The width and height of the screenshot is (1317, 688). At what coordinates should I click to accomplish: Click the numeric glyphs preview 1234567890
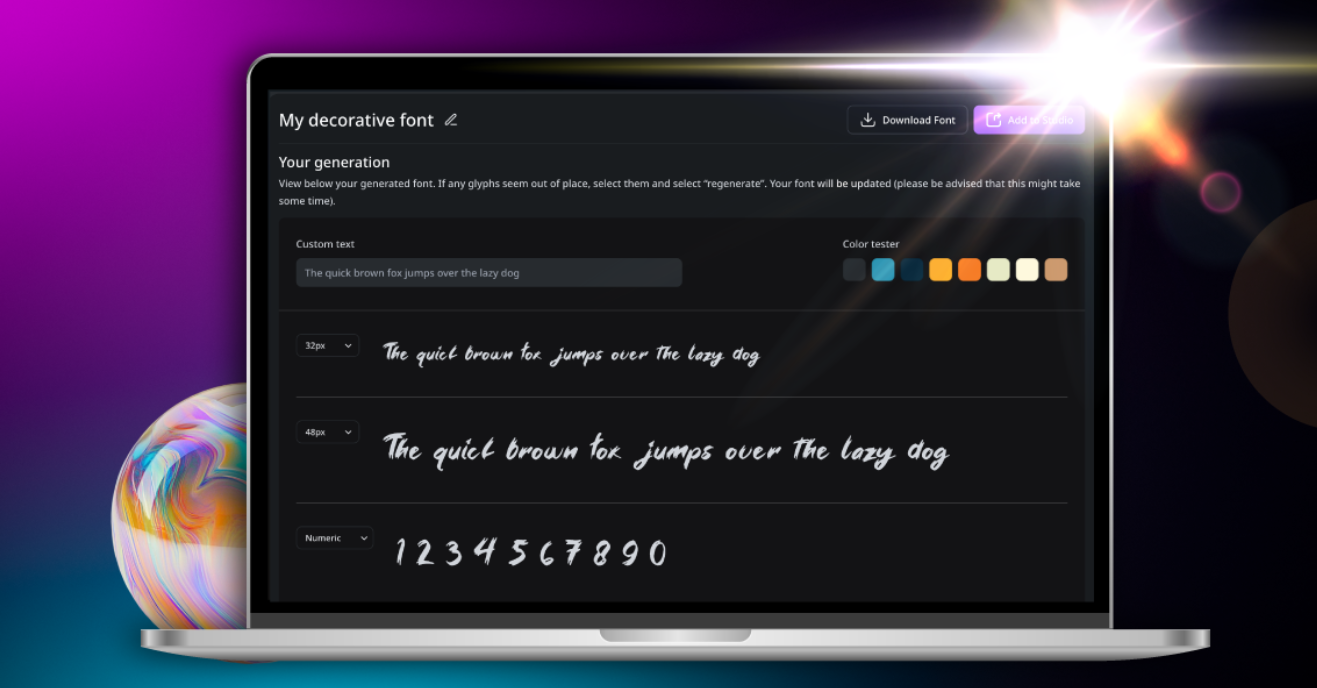point(531,553)
